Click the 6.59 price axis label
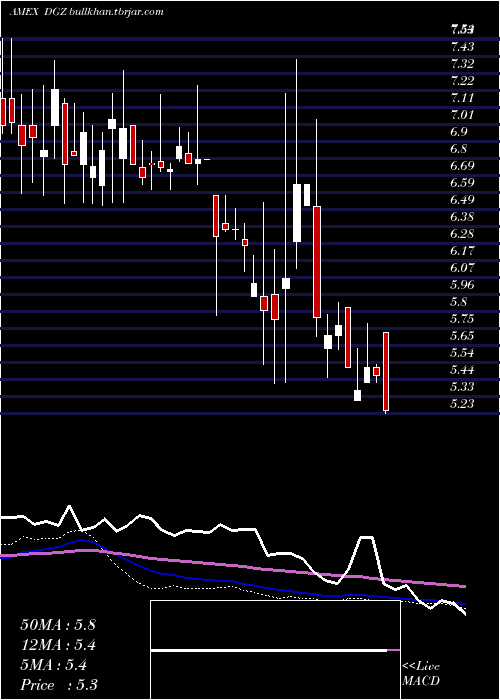Screen dimensions: 500x700 point(462,183)
